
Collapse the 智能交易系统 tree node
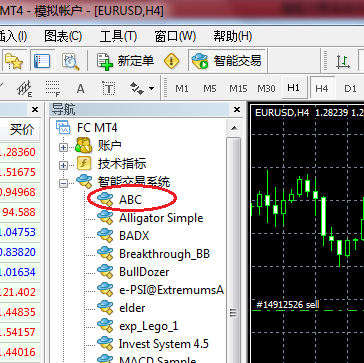coord(63,183)
